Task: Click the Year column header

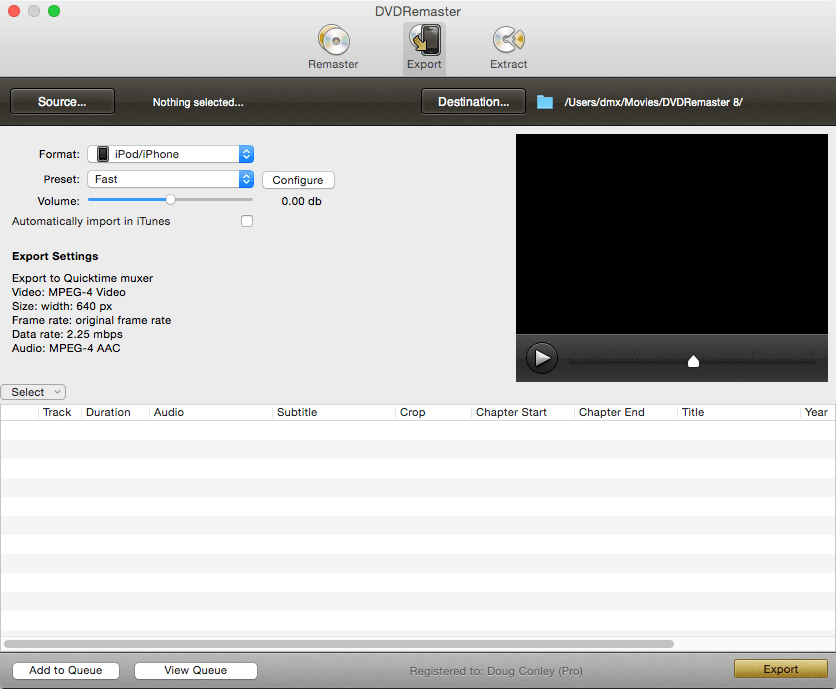Action: click(816, 412)
